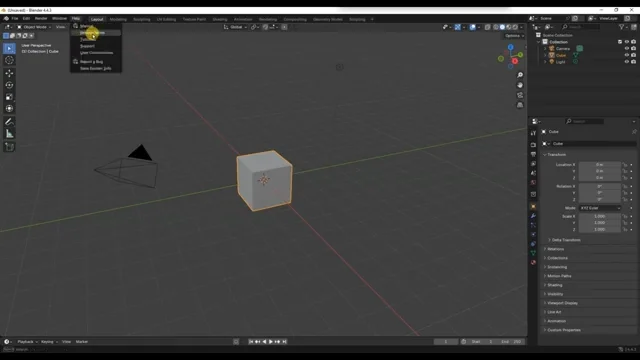Click the outliner search field

tap(581, 27)
